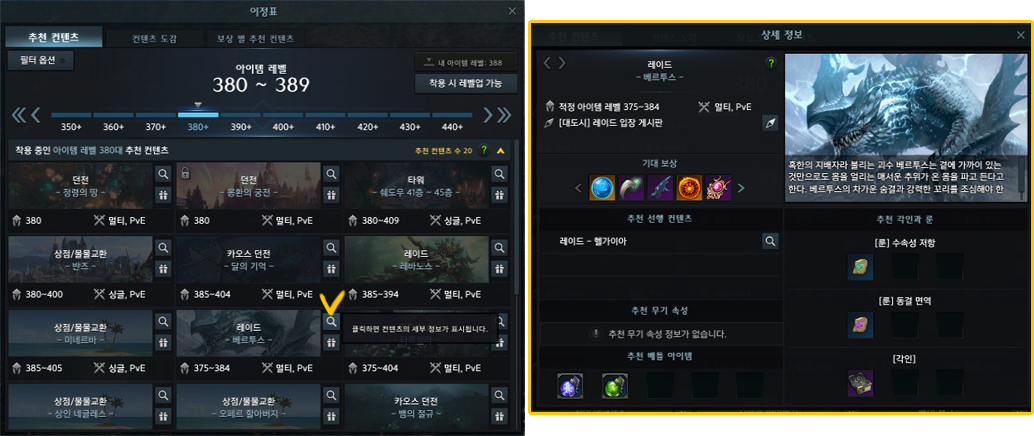Image resolution: width=1034 pixels, height=436 pixels.
Task: Jump to last item levels with double-right arrows
Action: pyautogui.click(x=504, y=115)
